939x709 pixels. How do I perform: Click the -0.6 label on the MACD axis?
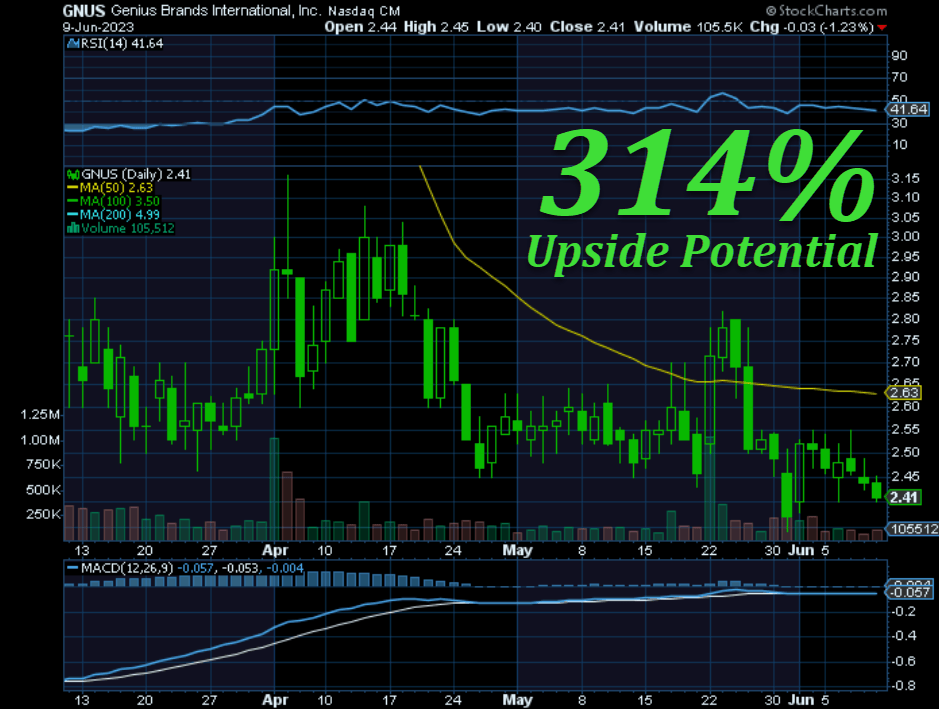click(x=903, y=661)
